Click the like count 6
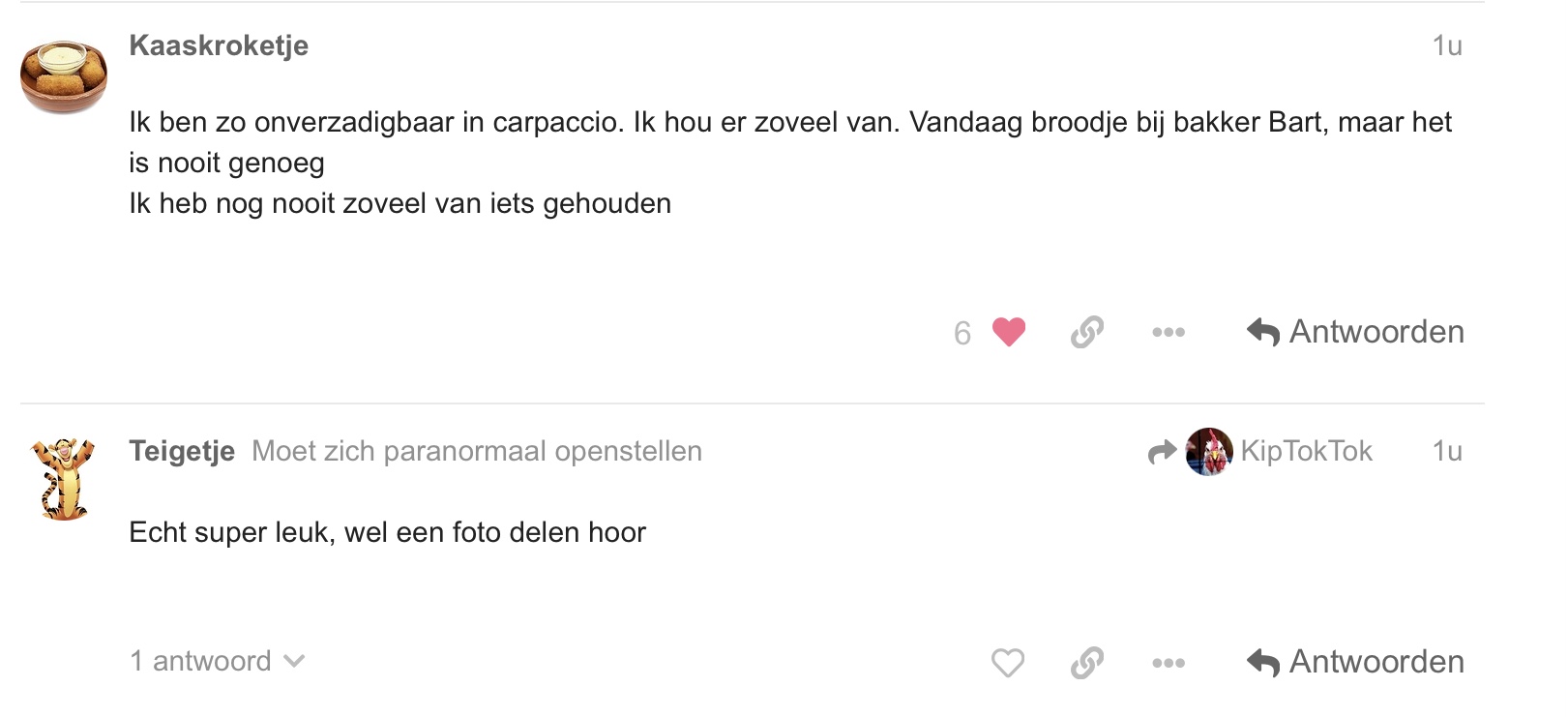 coord(962,333)
